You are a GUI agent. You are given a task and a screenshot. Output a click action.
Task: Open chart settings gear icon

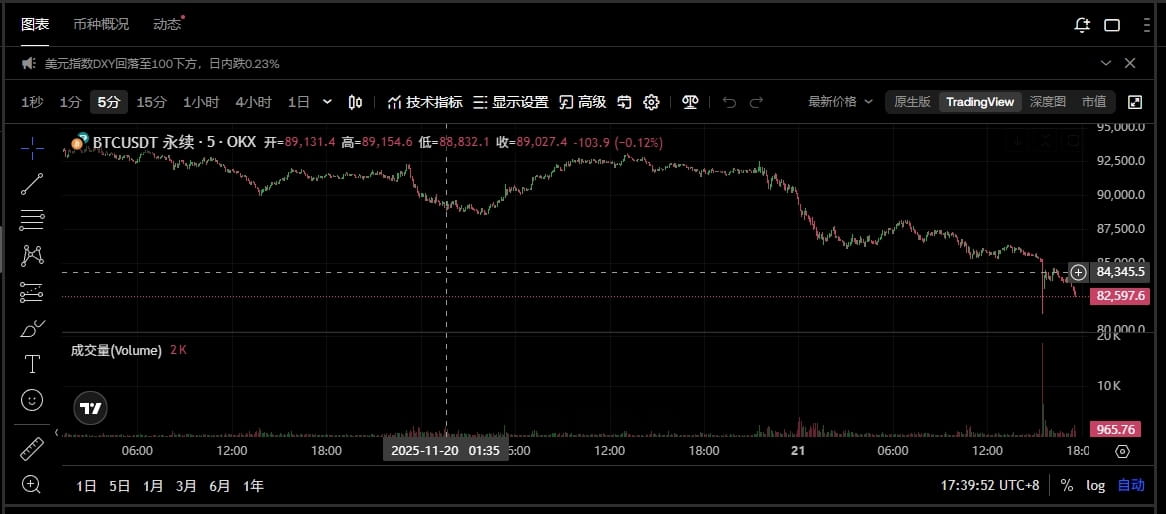(x=651, y=102)
